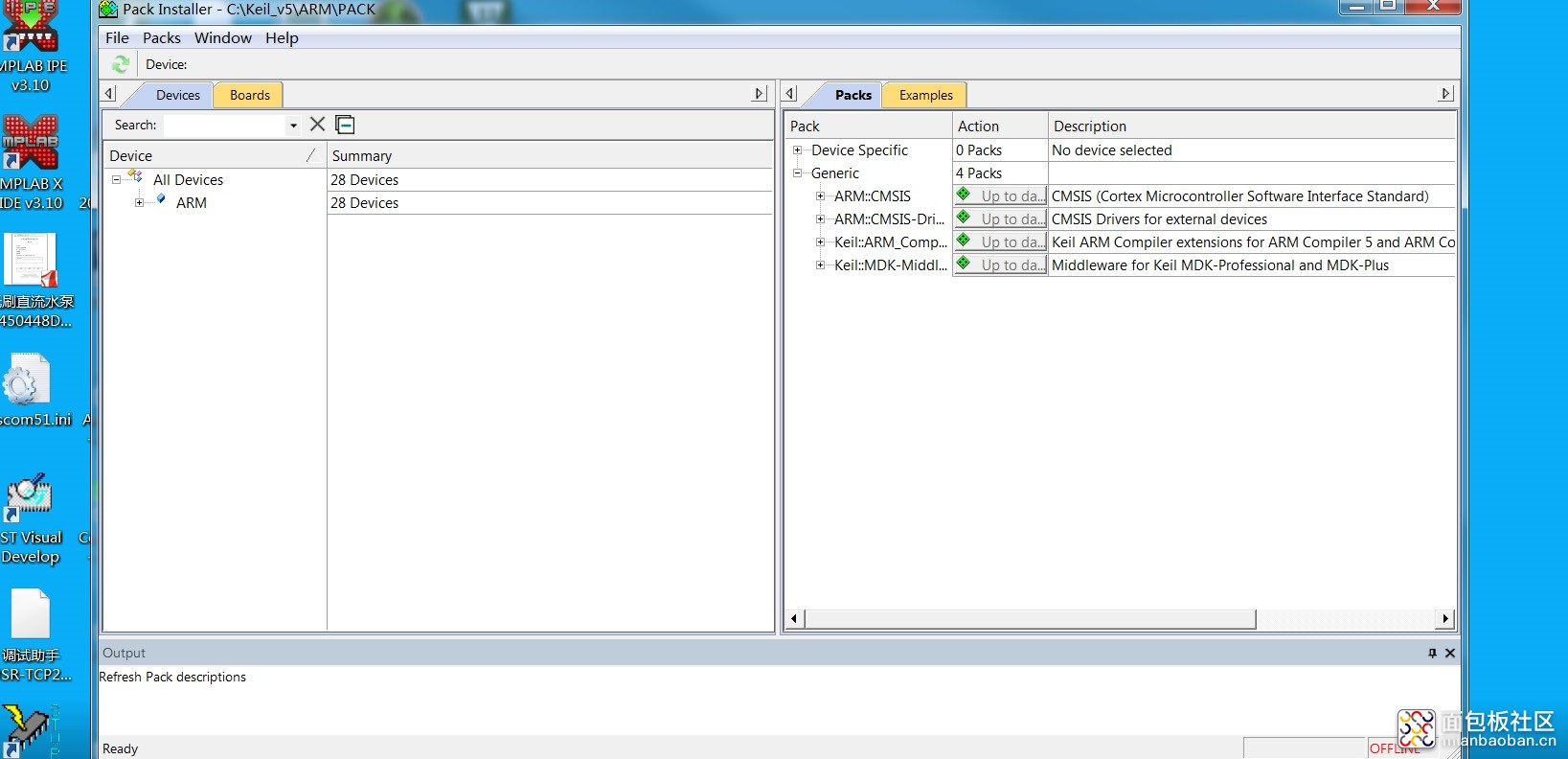The image size is (1568, 759).
Task: Click the refresh pack descriptions icon
Action: click(121, 64)
